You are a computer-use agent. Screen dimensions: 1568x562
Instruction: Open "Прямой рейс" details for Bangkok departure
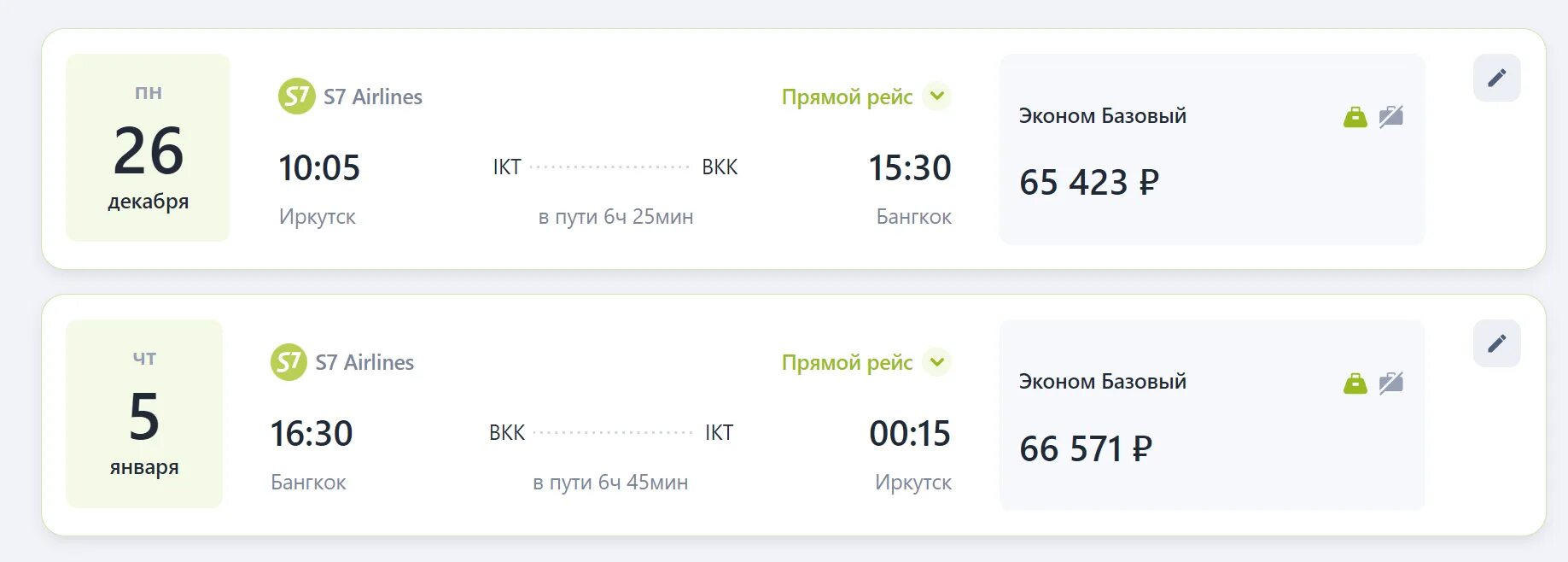click(847, 363)
